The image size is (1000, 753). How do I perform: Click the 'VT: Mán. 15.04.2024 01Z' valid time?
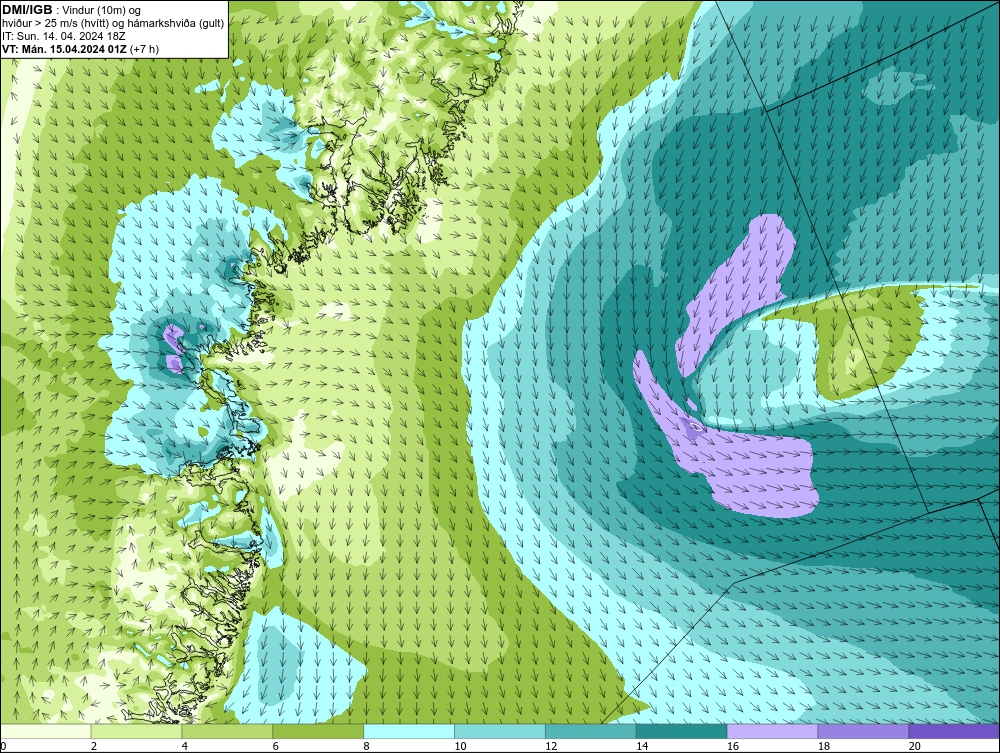pos(64,49)
